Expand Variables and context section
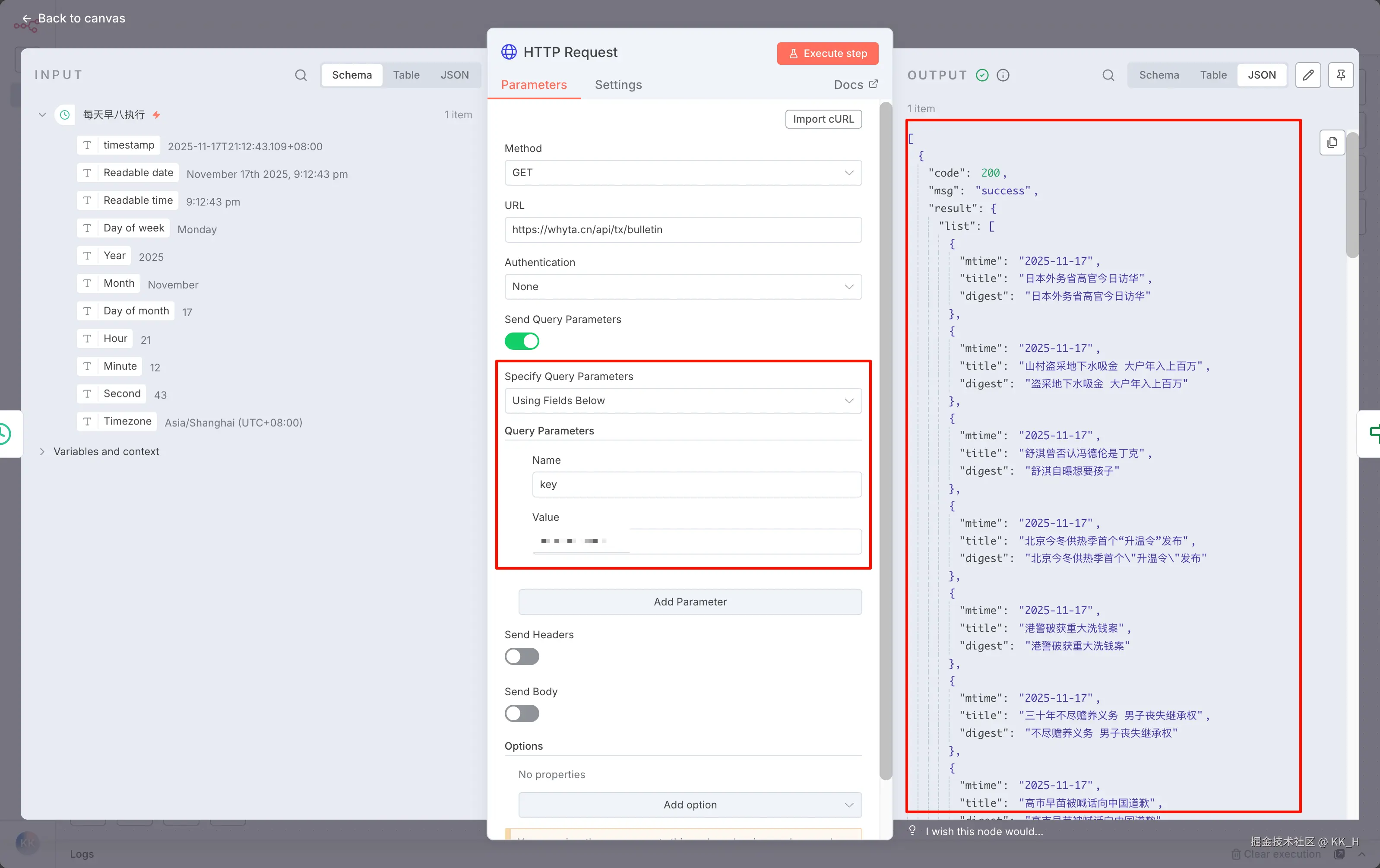Viewport: 1380px width, 868px height. [42, 452]
